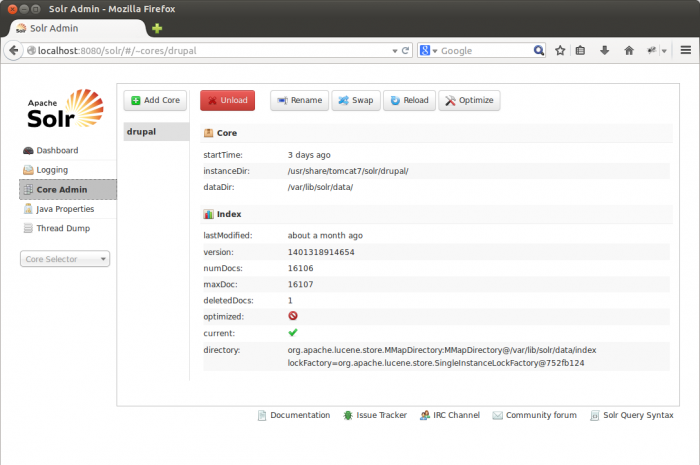Click the Core Admin grid icon
The width and height of the screenshot is (700, 465).
pos(28,189)
